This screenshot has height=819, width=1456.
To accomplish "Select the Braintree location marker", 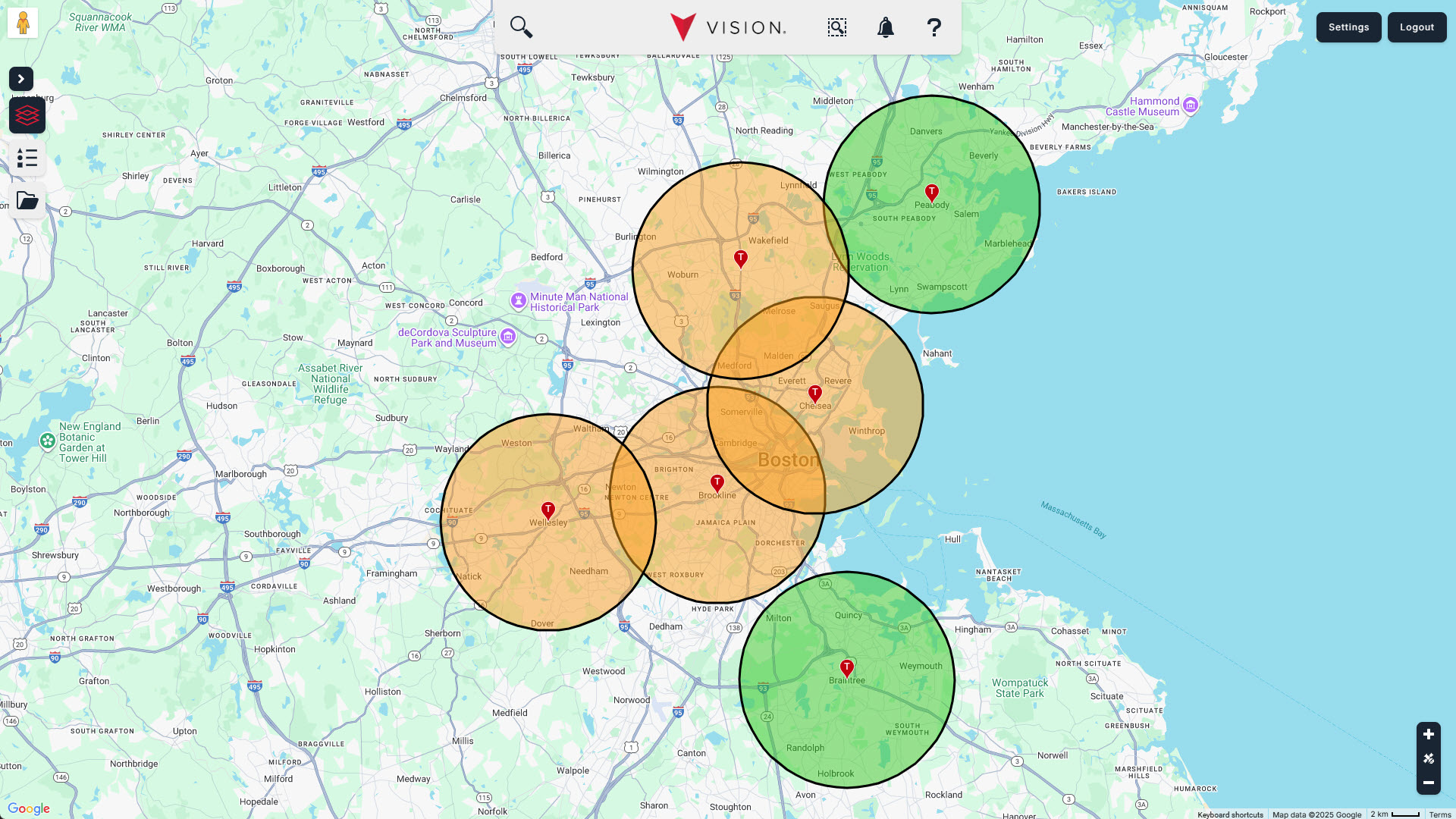I will (x=847, y=668).
